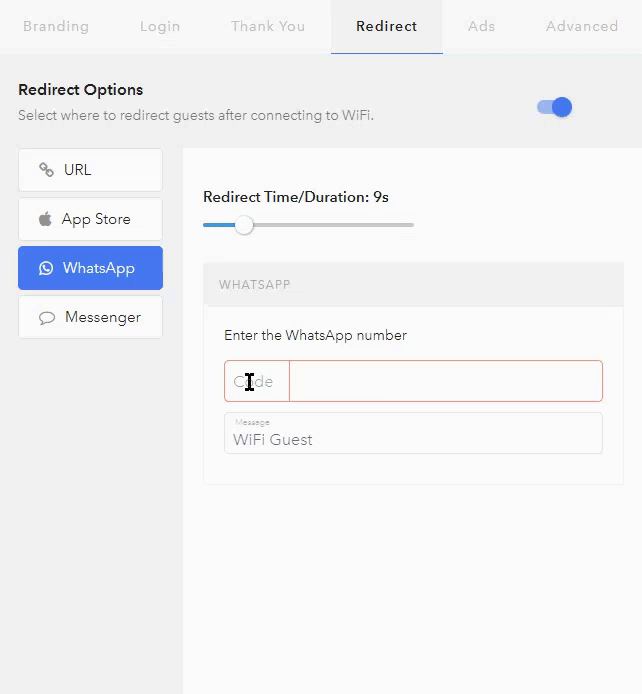Pick the Messenger redirect option
Image resolution: width=642 pixels, height=694 pixels.
[x=90, y=317]
